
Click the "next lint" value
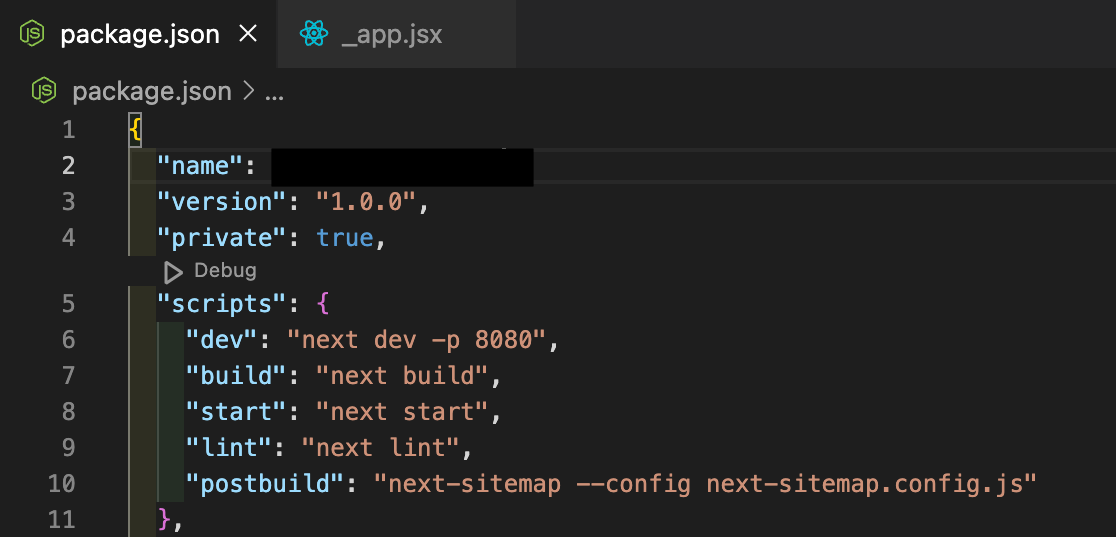[381, 447]
